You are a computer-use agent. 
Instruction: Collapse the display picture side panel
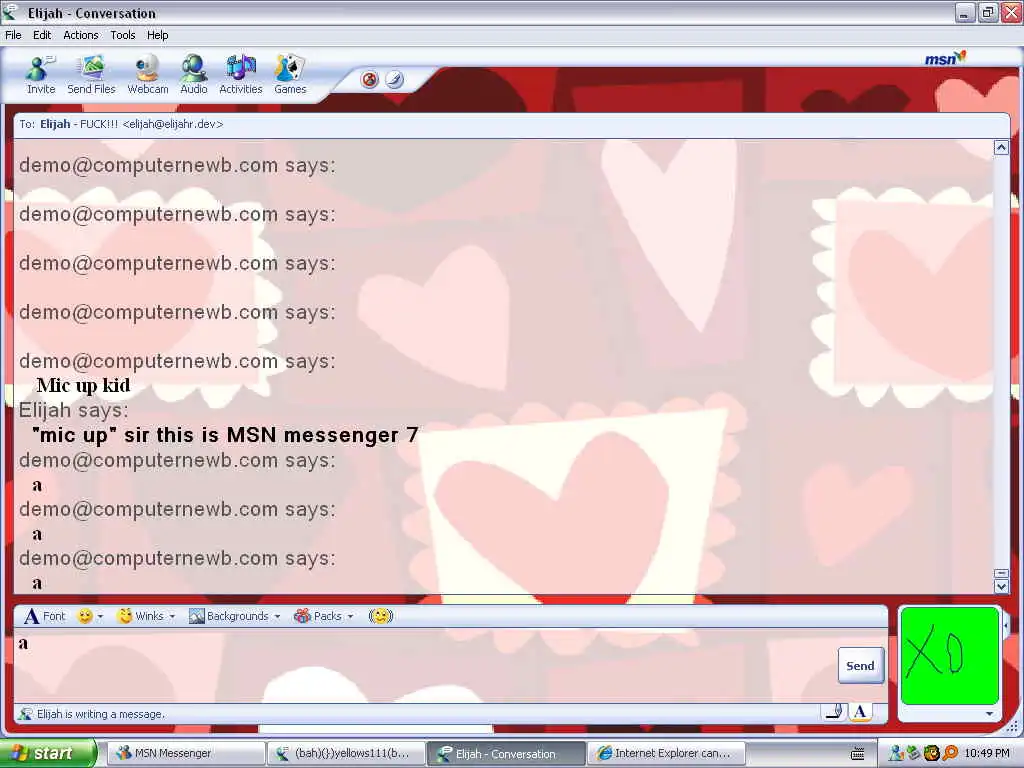[x=1006, y=626]
